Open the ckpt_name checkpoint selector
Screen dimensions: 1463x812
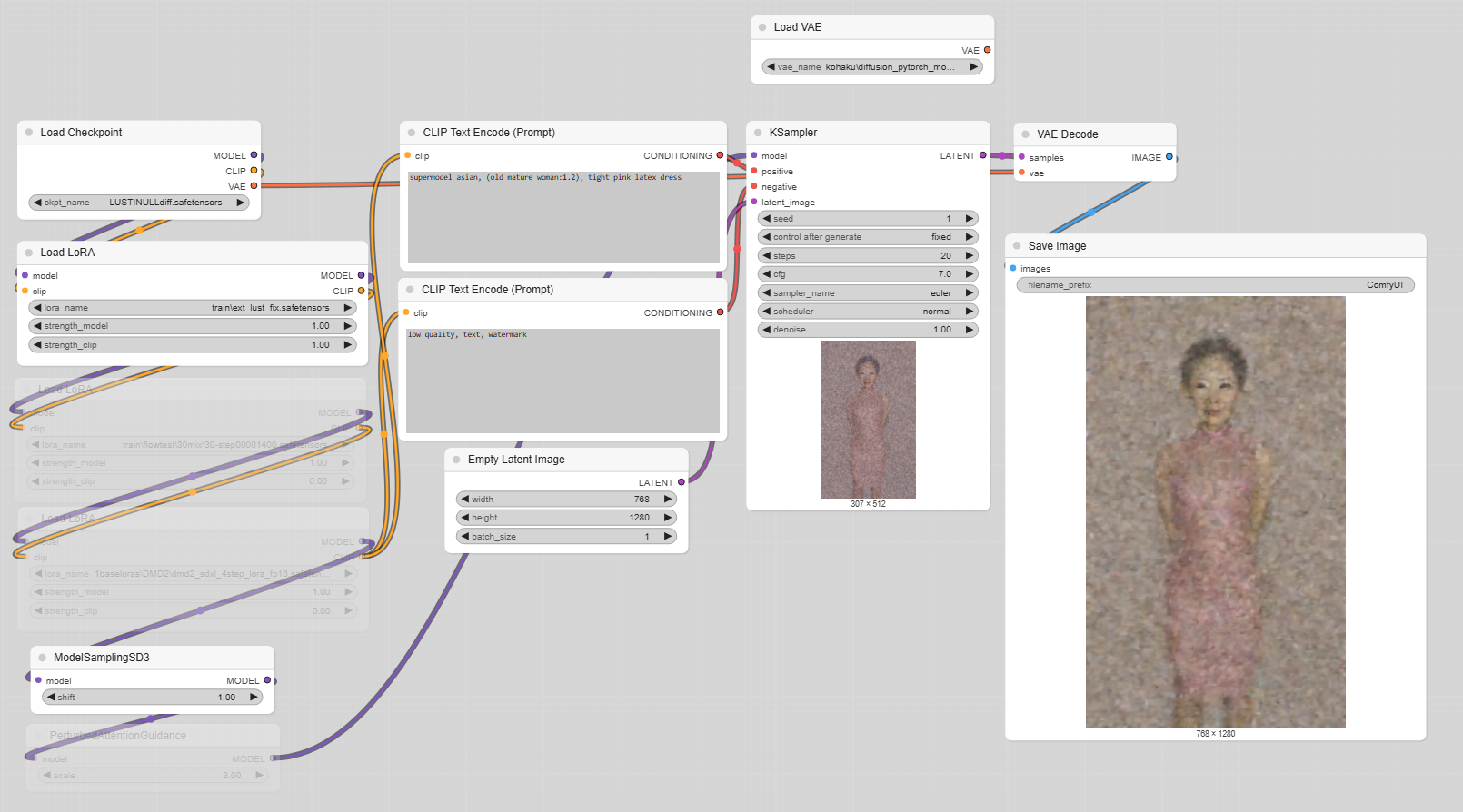(x=139, y=203)
